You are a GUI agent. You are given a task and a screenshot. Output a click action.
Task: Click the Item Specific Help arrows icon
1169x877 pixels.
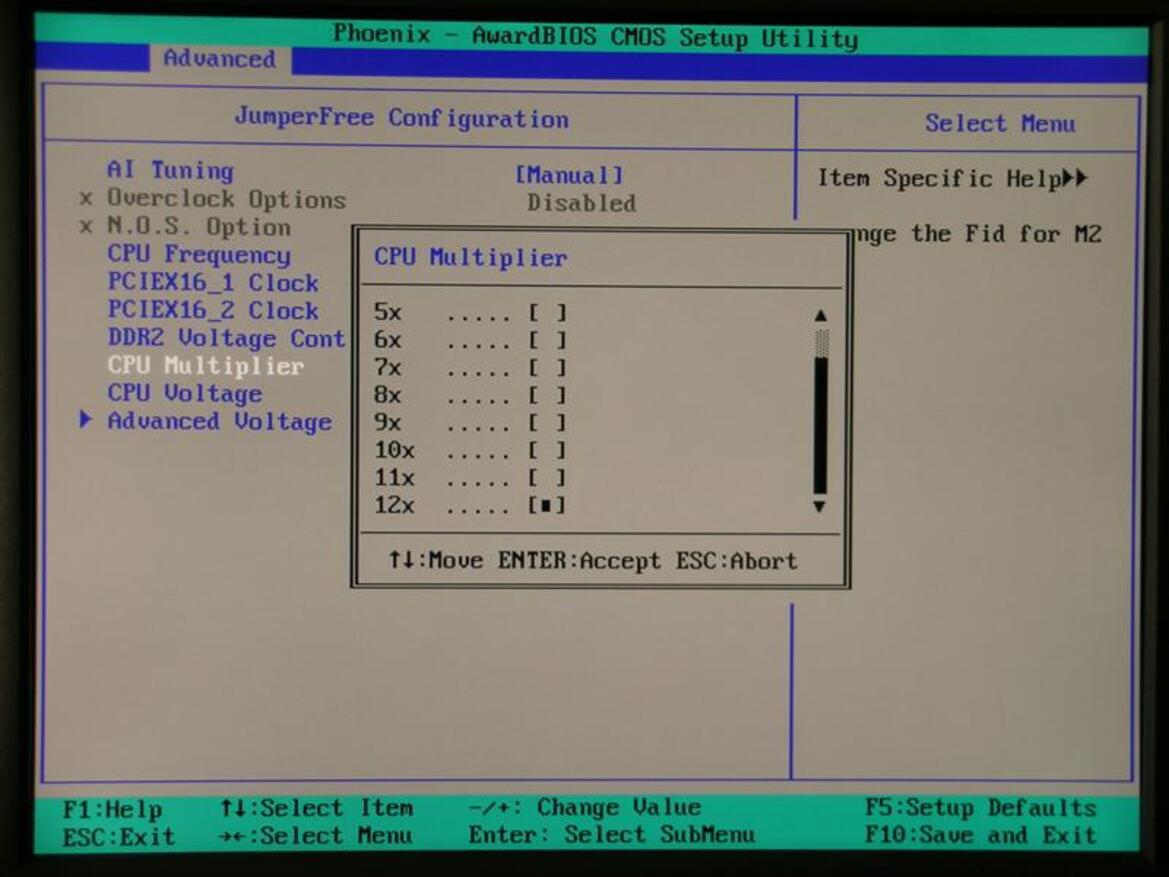point(1075,178)
